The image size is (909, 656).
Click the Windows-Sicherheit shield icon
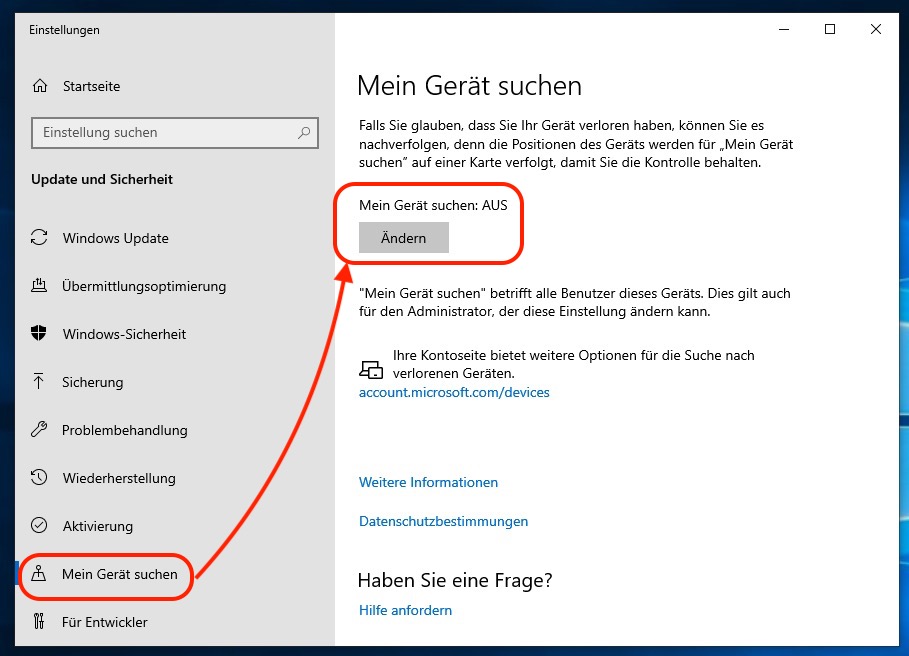[x=39, y=333]
